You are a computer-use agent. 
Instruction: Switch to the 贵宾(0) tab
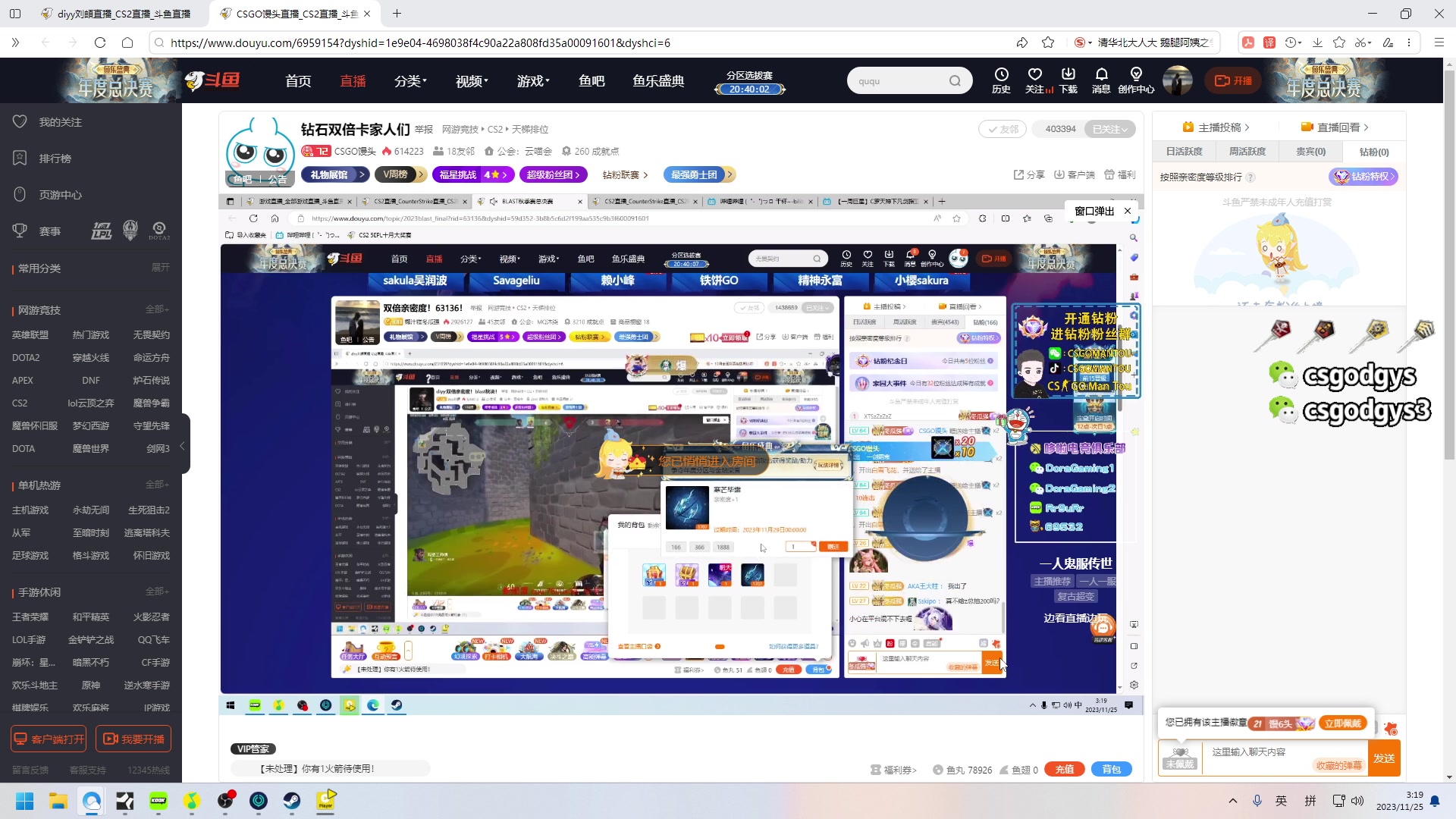point(1311,152)
